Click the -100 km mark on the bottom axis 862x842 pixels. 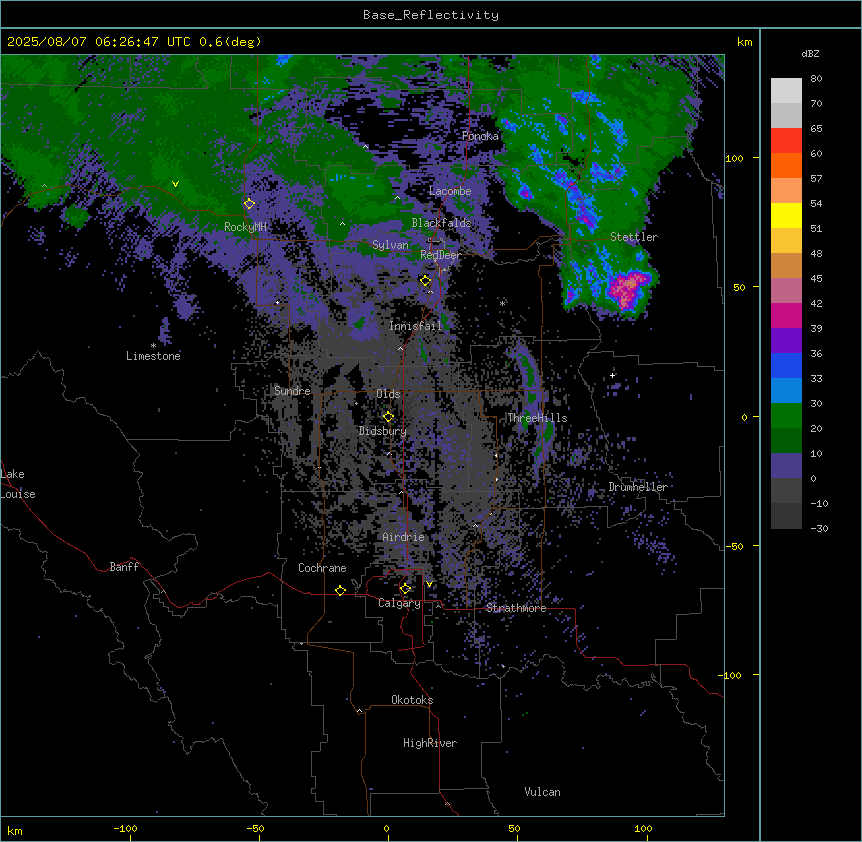(x=125, y=828)
